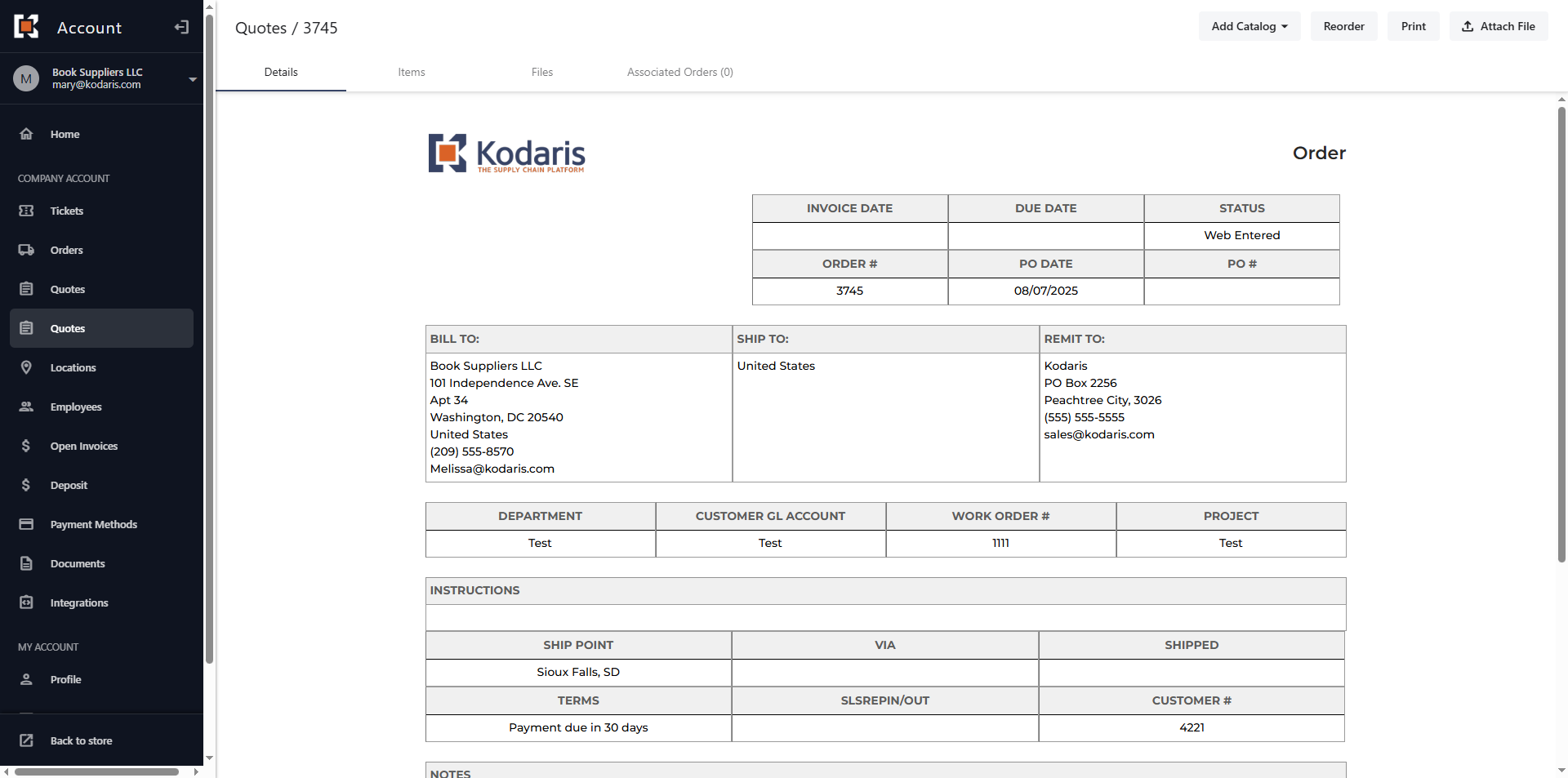Click the Employees people icon

click(26, 407)
